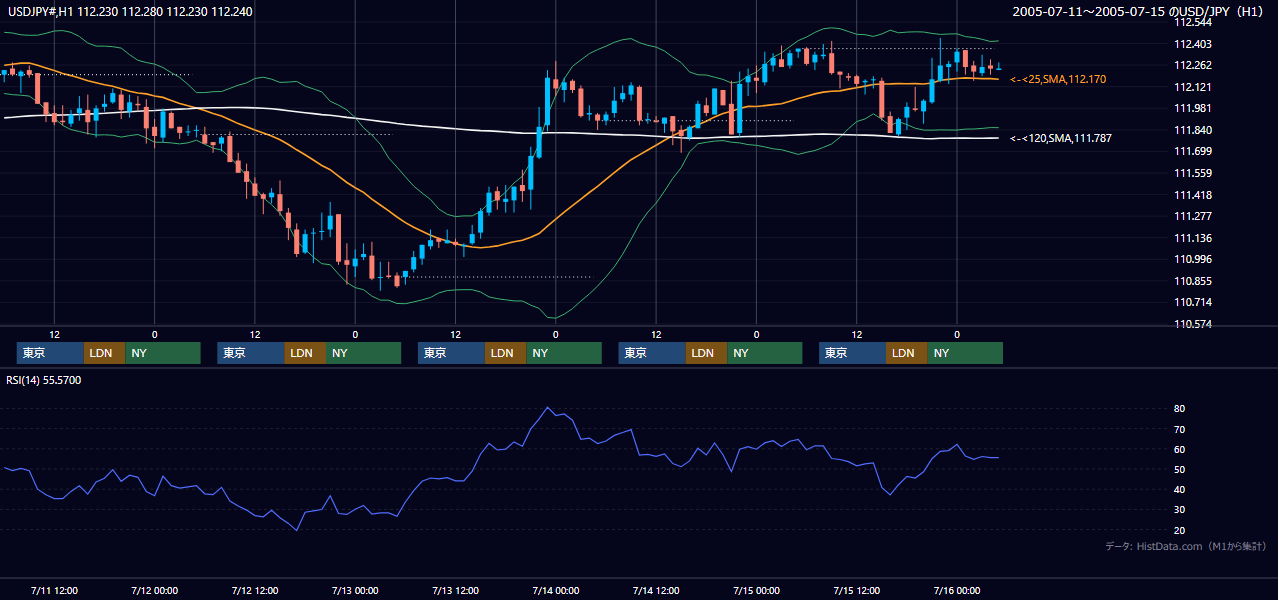Viewport: 1278px width, 600px height.
Task: Select the NY session block for 7/14
Action: [x=765, y=353]
